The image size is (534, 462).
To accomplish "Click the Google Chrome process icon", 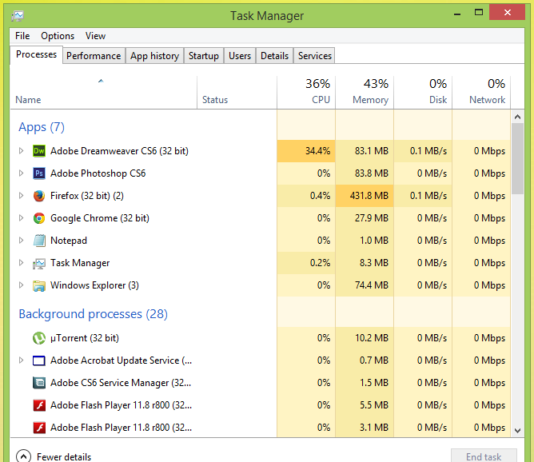I will coord(39,218).
